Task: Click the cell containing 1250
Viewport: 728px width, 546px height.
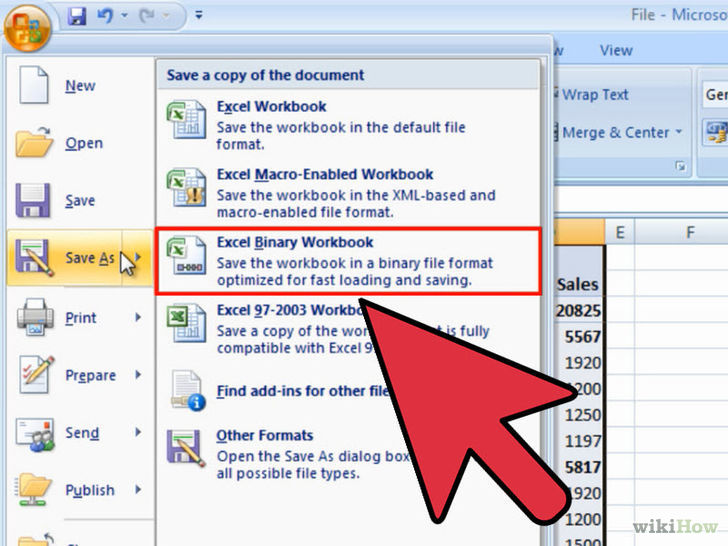Action: 578,415
